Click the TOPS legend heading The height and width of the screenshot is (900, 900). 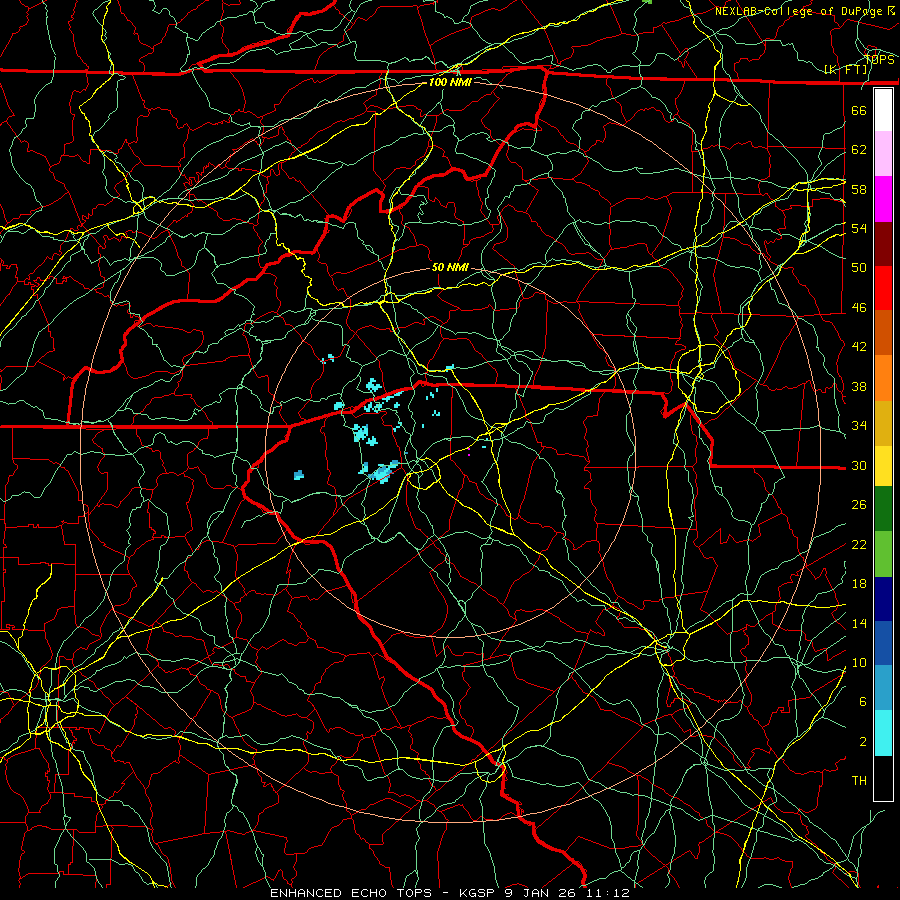pyautogui.click(x=880, y=60)
